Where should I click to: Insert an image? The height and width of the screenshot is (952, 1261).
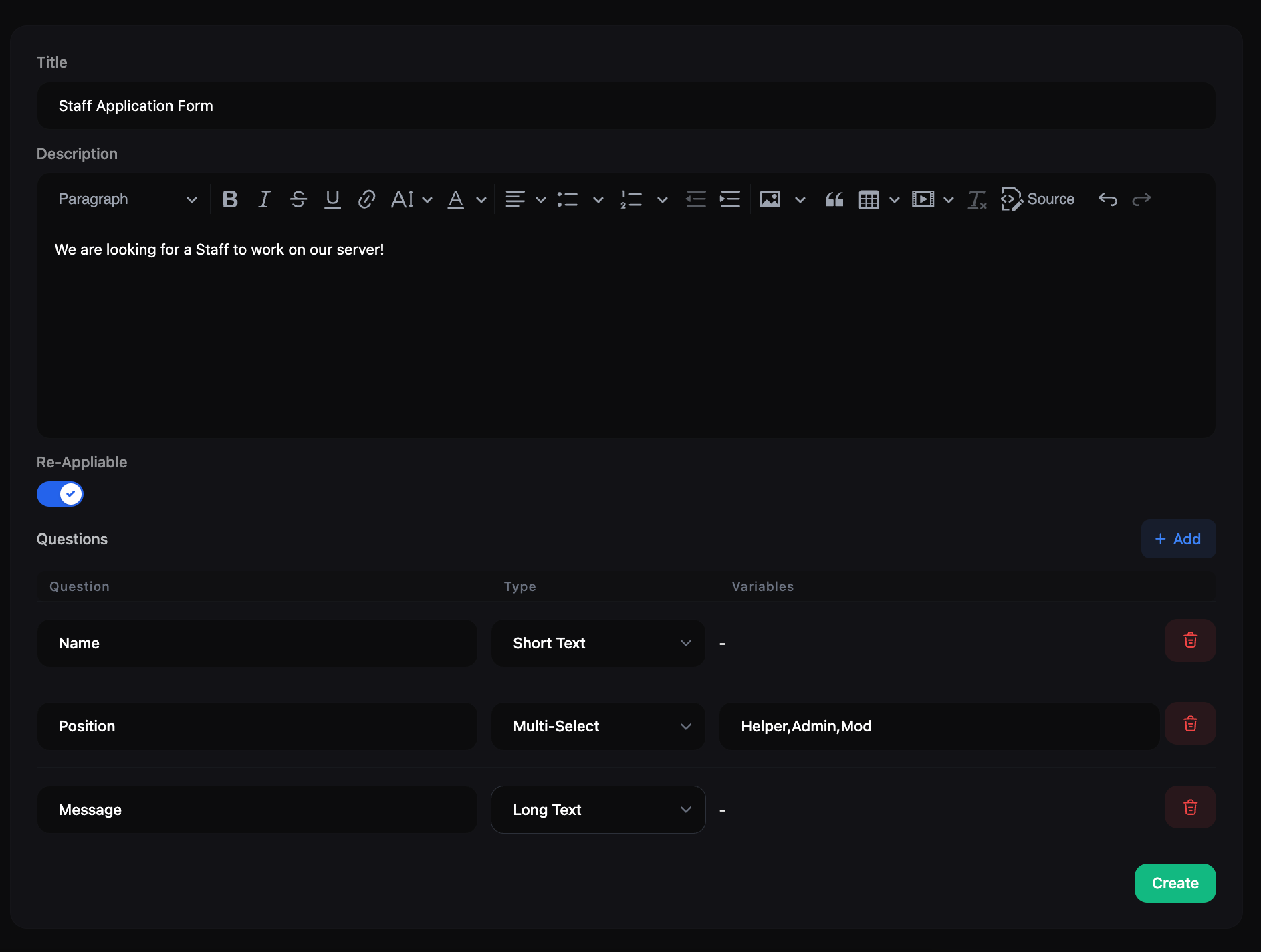pyautogui.click(x=770, y=199)
